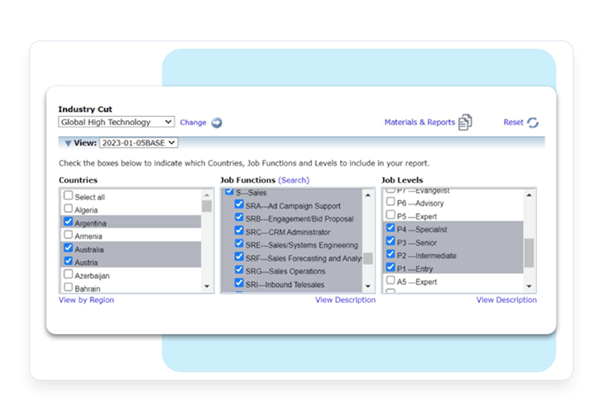This screenshot has width=599, height=399.
Task: Open the Industry Cut dropdown
Action: pos(117,122)
